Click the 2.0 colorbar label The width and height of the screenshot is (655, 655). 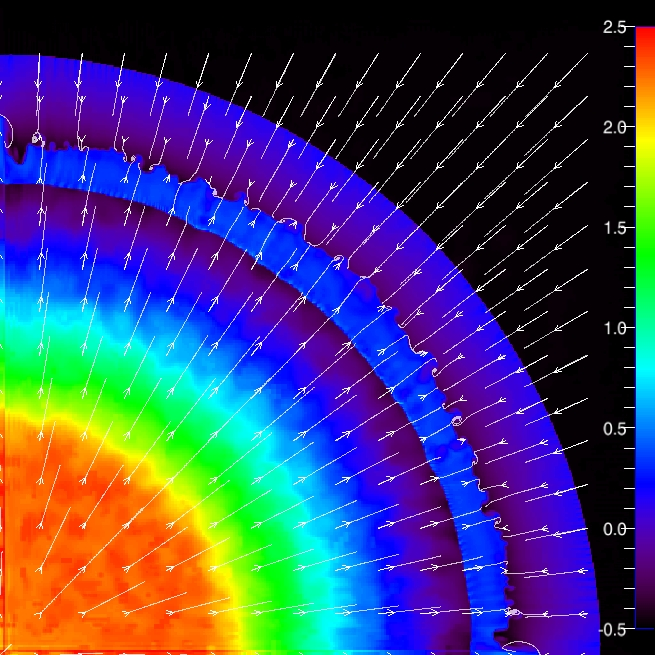point(614,127)
